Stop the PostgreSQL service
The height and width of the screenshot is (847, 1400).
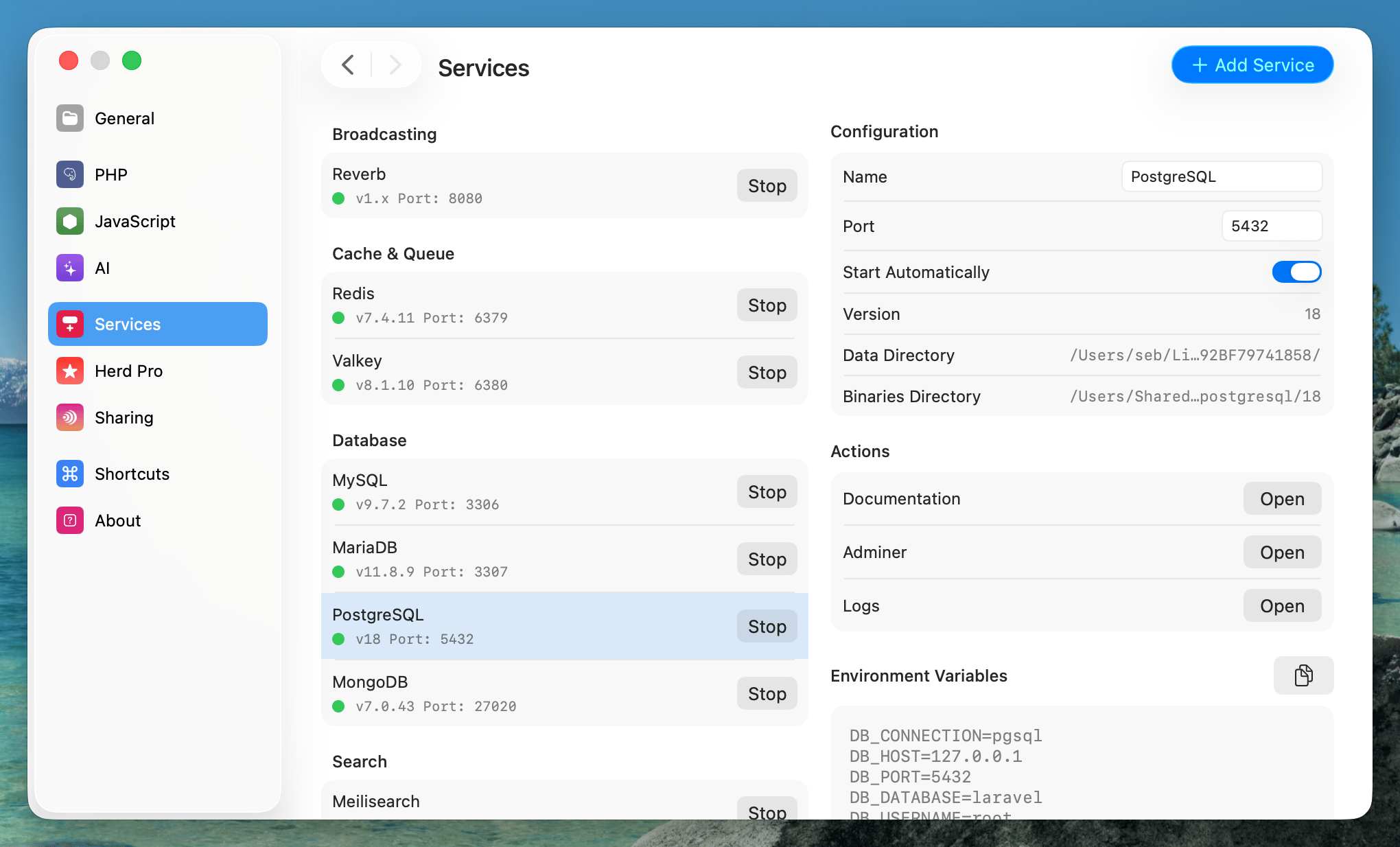click(767, 626)
